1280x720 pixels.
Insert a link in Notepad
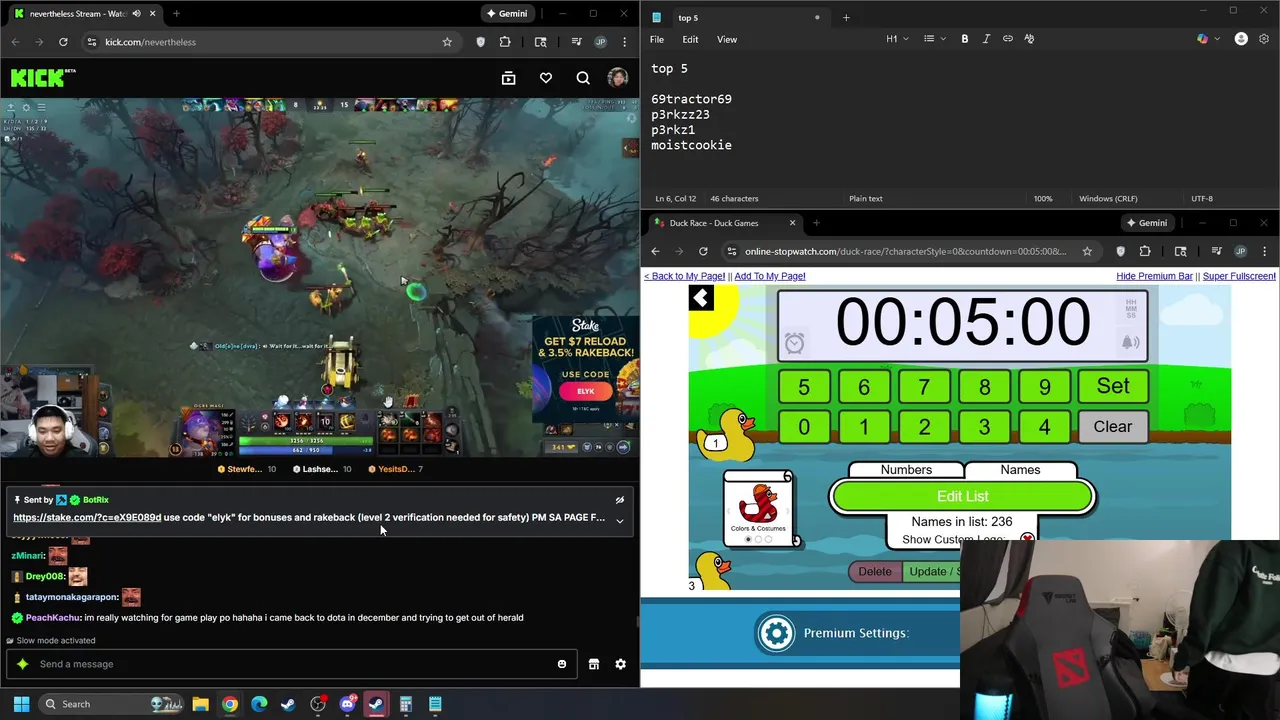point(1008,39)
